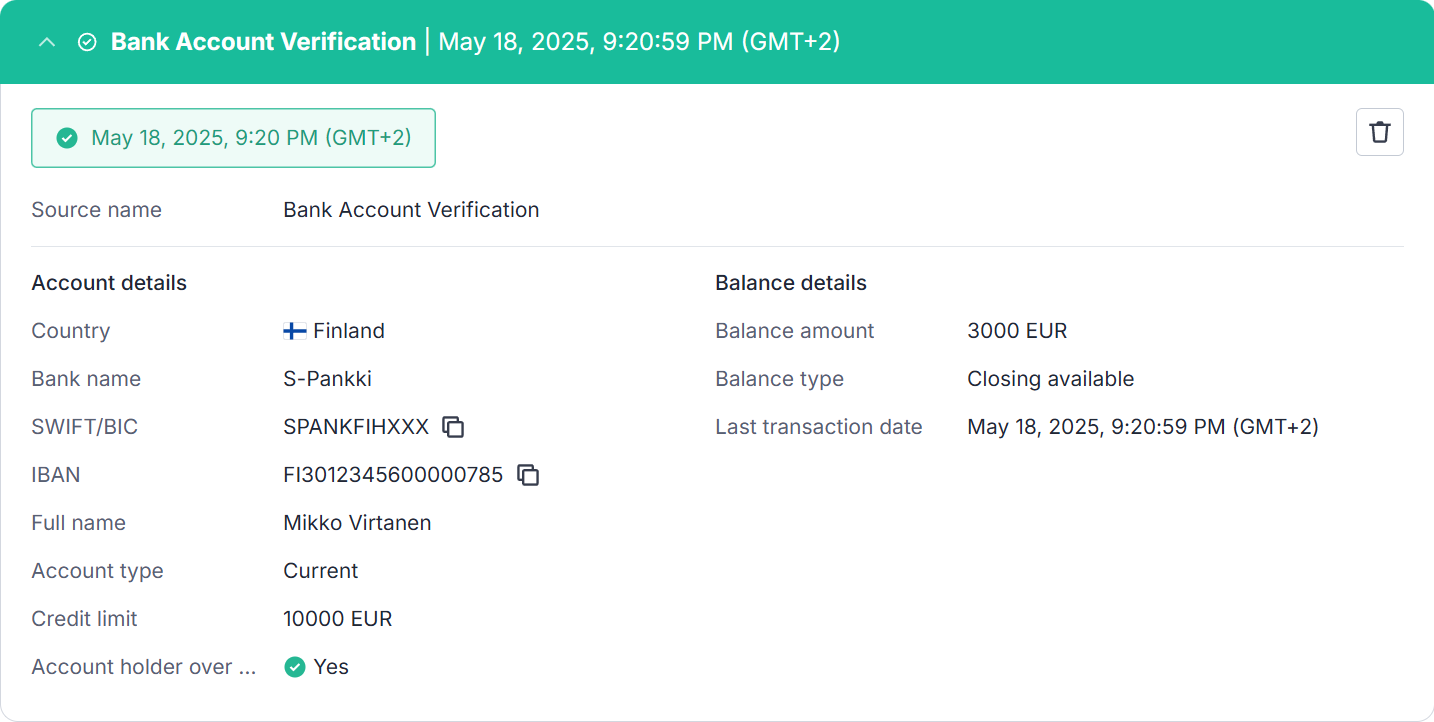This screenshot has width=1434, height=722.
Task: Click the green Yes checkmark icon
Action: [295, 667]
